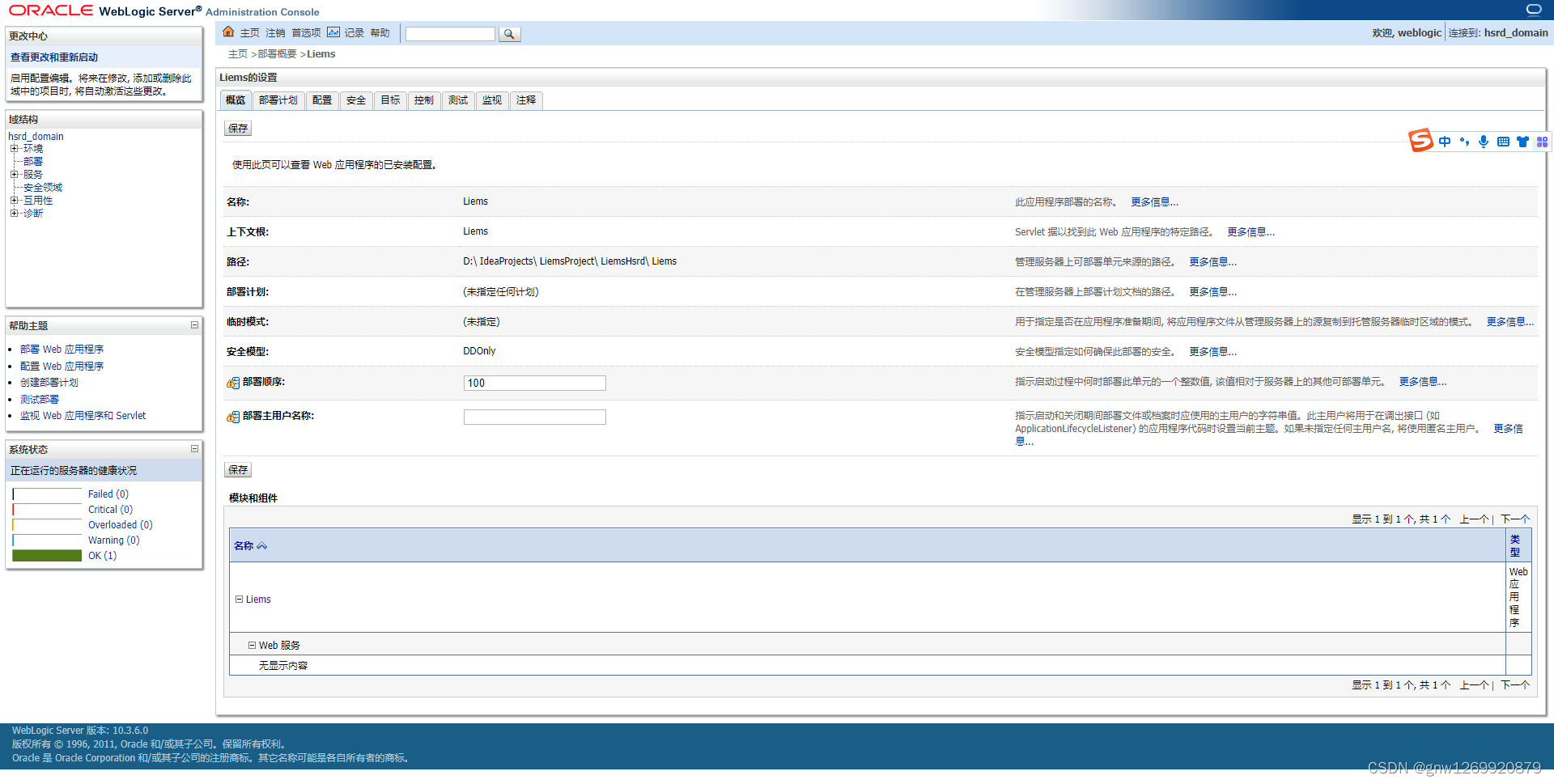The width and height of the screenshot is (1554, 784).
Task: Open help topic 部署 Web 应用程序
Action: click(62, 350)
